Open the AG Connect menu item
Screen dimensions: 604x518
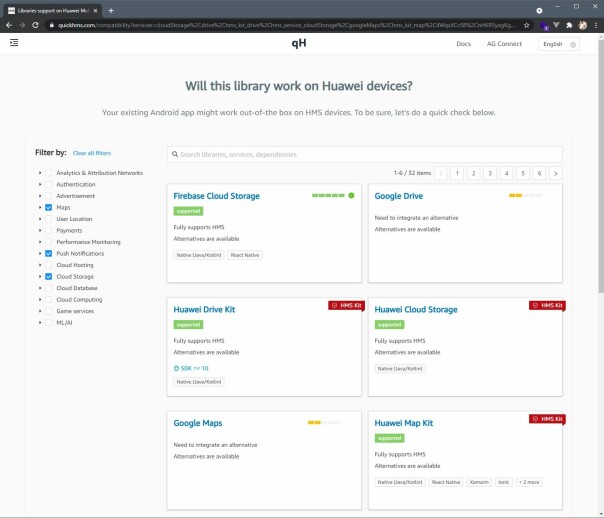click(x=504, y=44)
